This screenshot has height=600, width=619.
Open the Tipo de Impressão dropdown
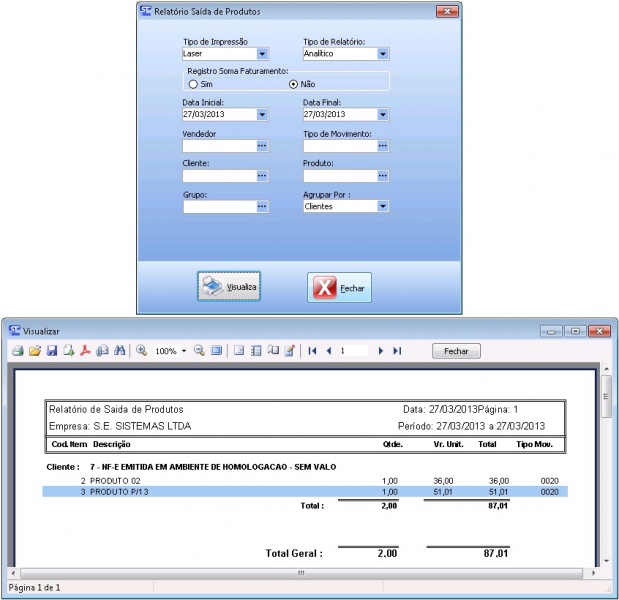click(x=262, y=54)
